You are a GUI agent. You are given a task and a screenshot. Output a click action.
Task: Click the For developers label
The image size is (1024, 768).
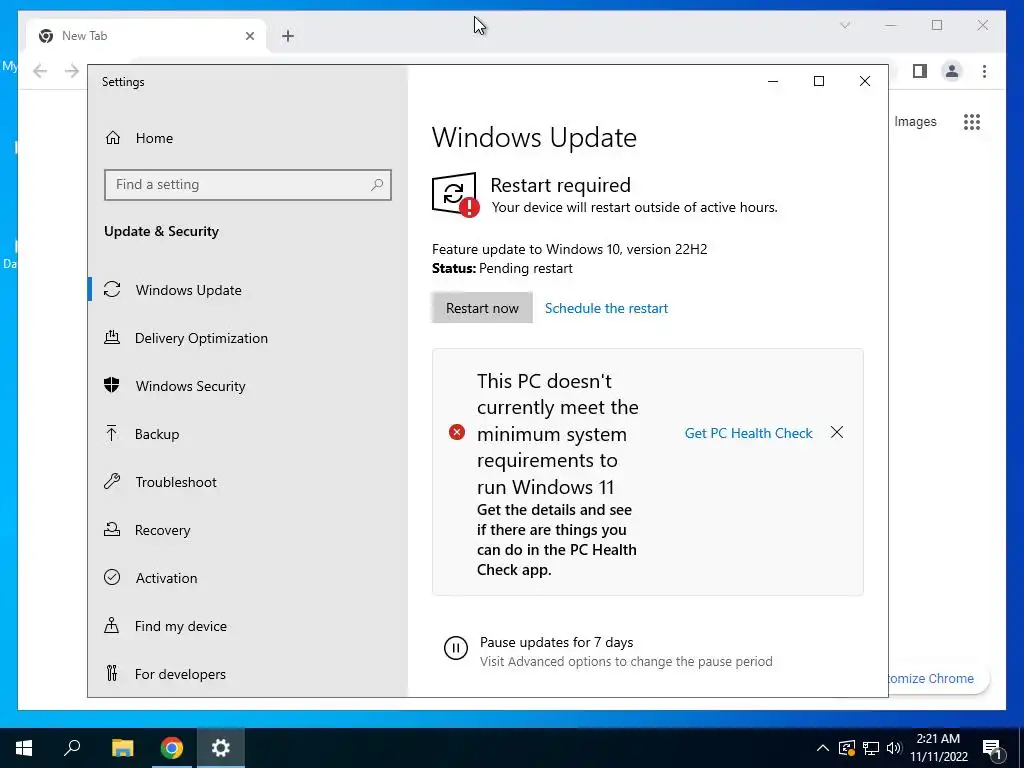pyautogui.click(x=180, y=674)
